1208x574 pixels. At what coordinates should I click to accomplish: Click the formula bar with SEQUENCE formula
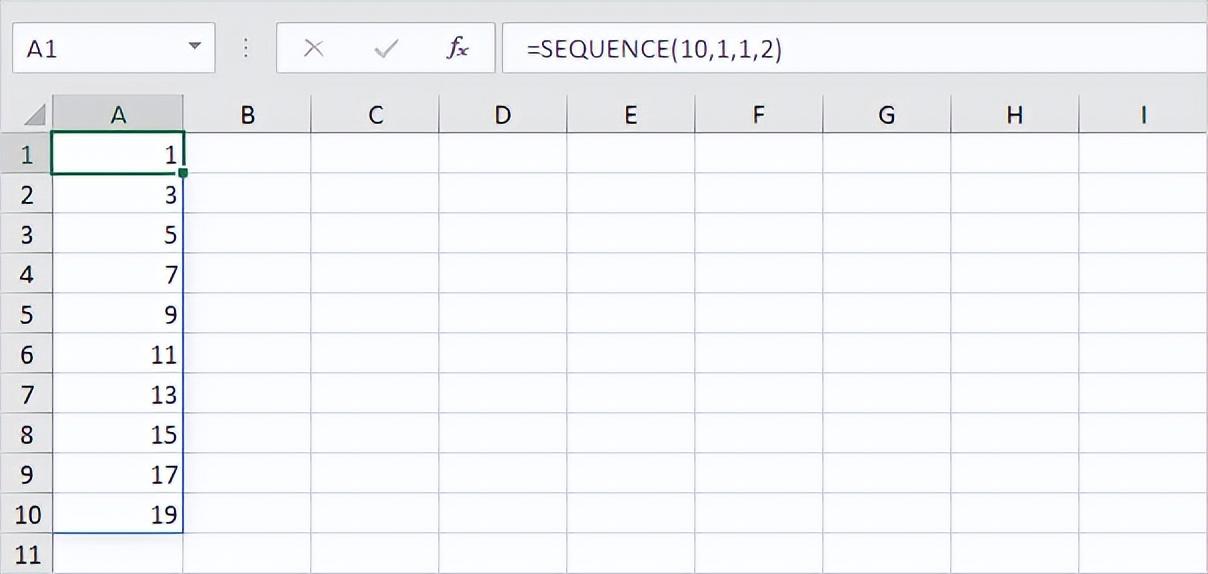click(x=854, y=48)
